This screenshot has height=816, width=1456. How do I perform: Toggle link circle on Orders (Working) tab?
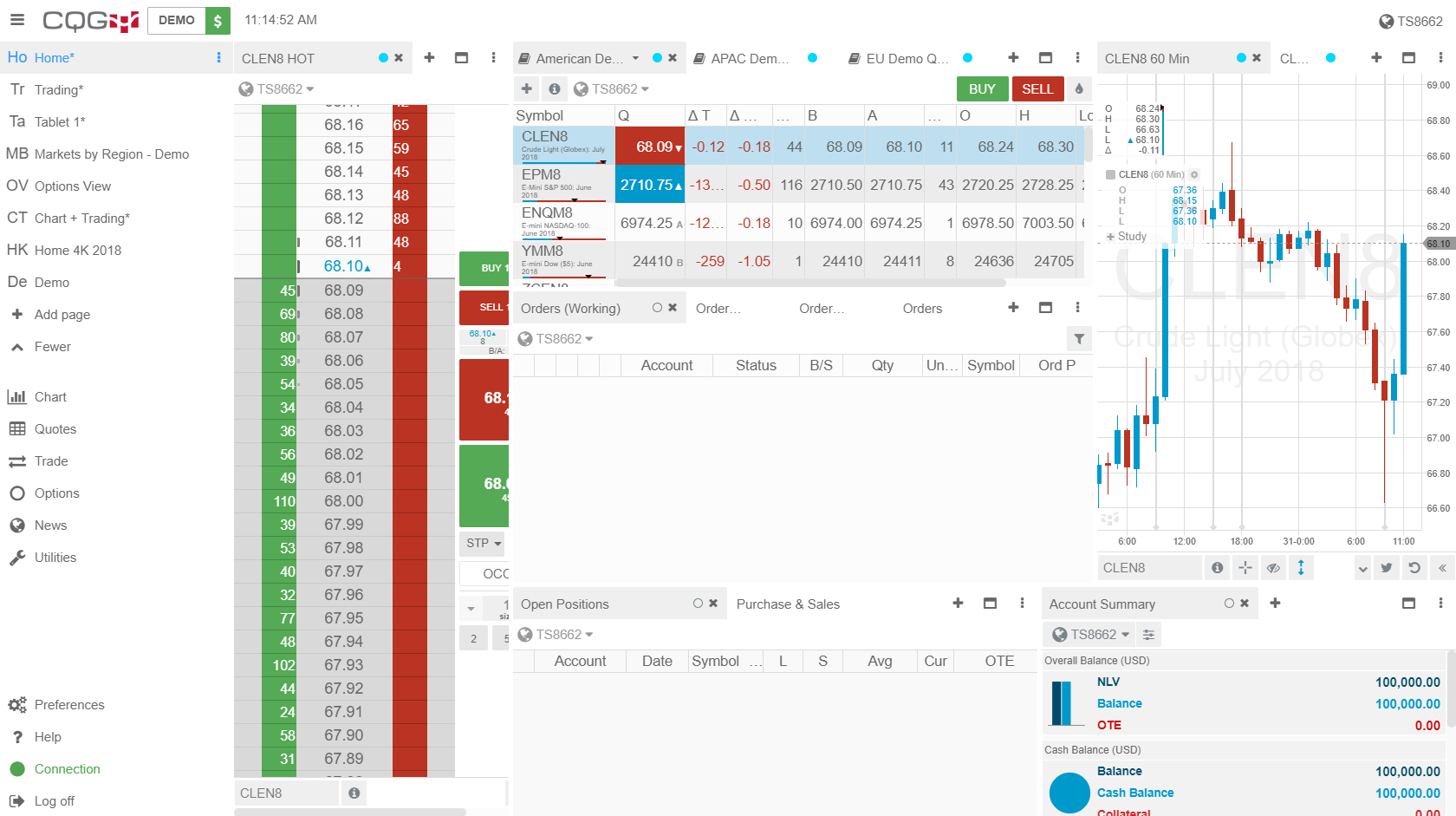coord(657,308)
